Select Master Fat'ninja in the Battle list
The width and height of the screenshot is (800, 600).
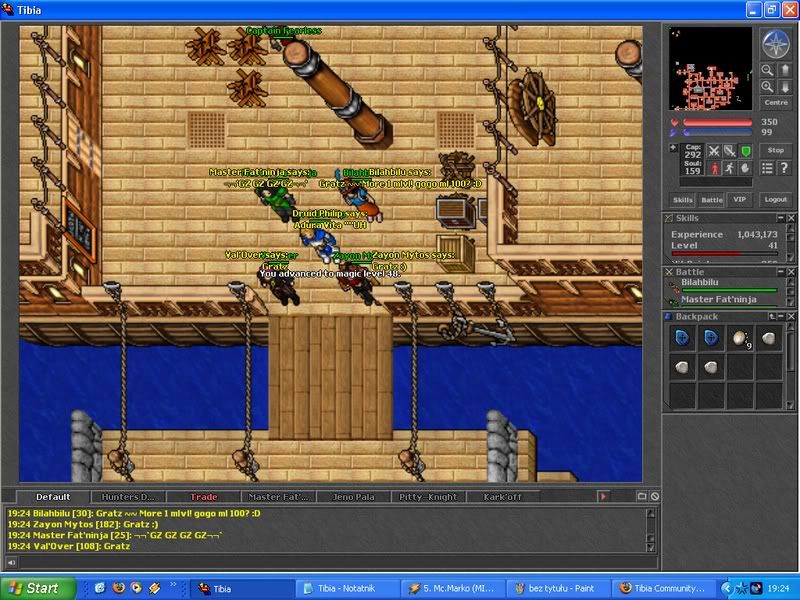[x=724, y=301]
